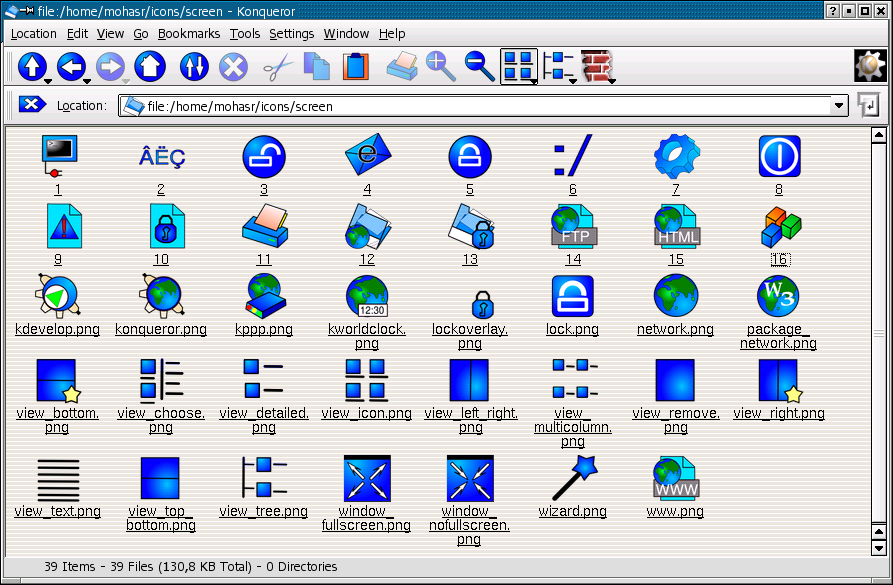Click the Paste clipboard icon
893x585 pixels.
click(356, 67)
